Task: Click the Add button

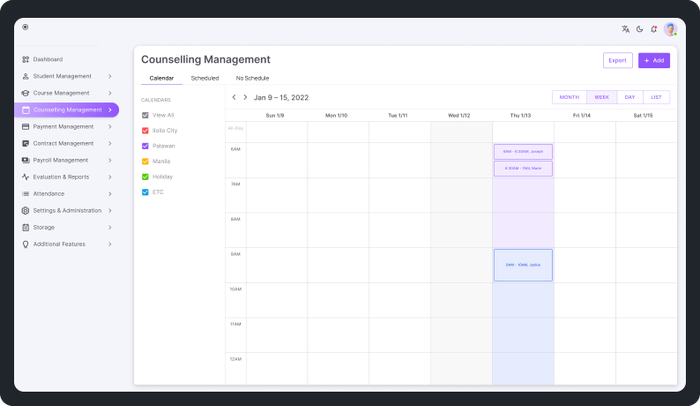Action: point(654,60)
